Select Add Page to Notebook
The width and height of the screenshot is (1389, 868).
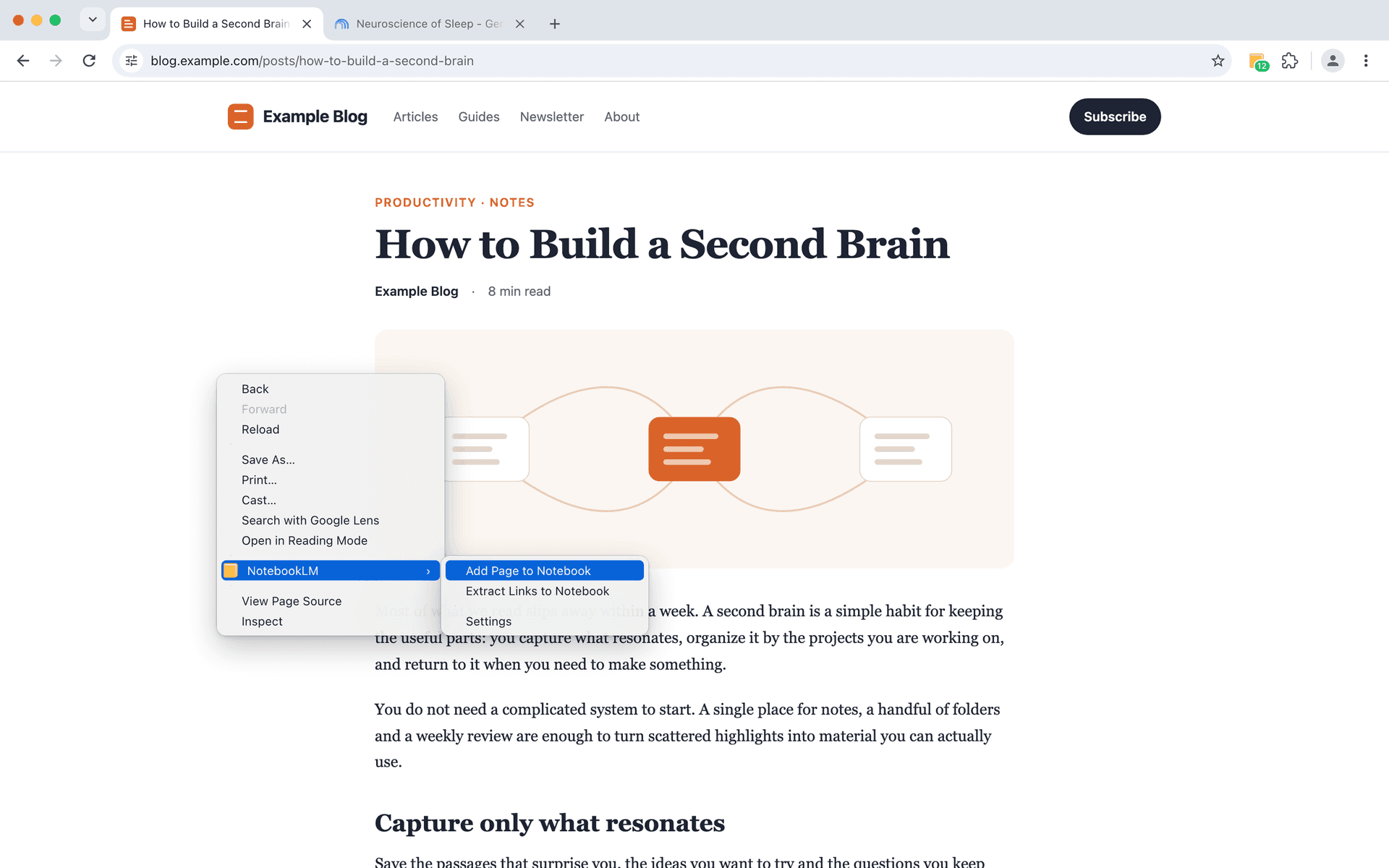tap(545, 571)
